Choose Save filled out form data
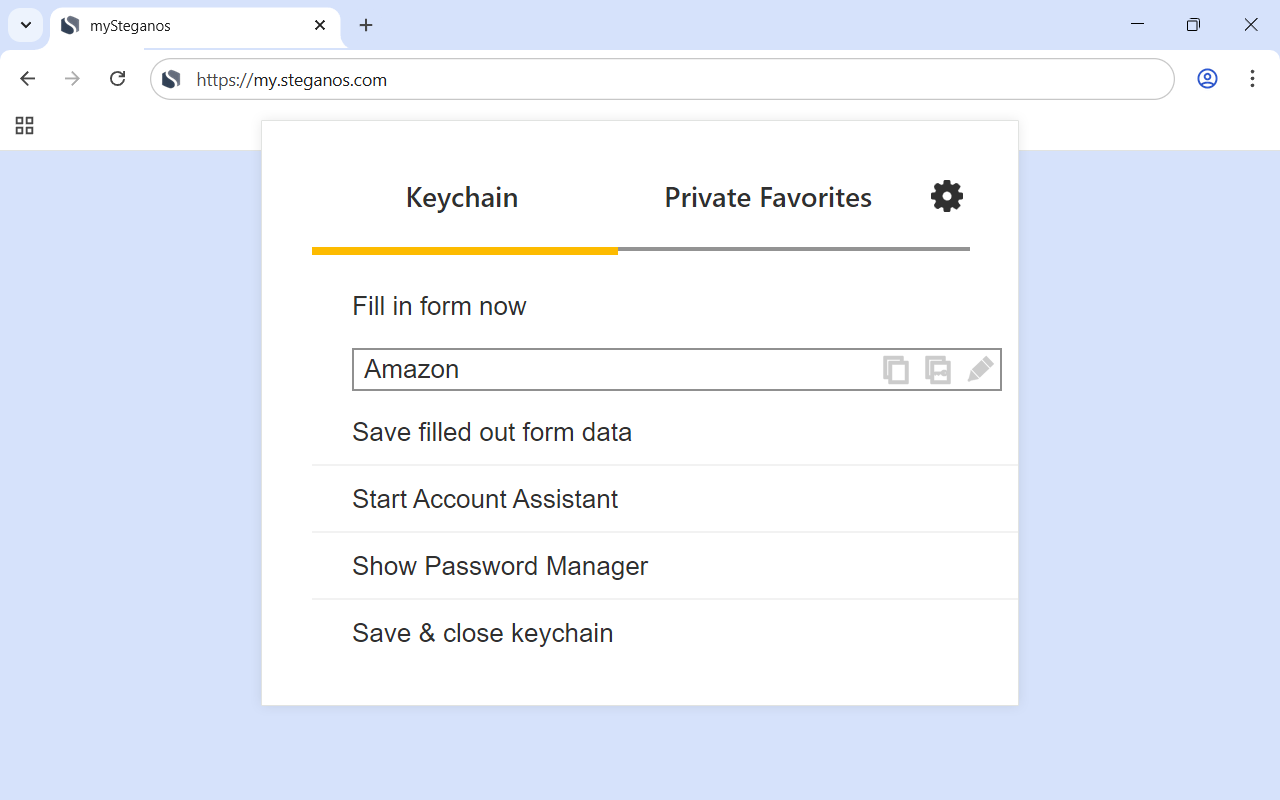Viewport: 1280px width, 800px height. tap(492, 432)
